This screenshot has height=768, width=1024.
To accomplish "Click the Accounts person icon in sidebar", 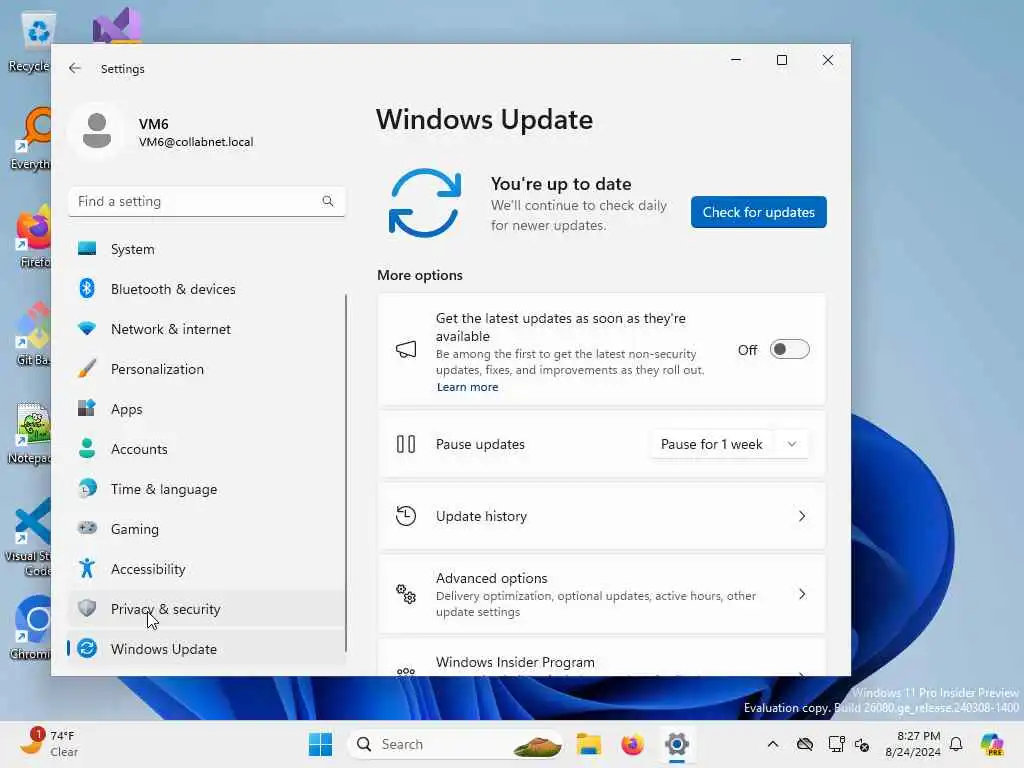I will (x=87, y=449).
